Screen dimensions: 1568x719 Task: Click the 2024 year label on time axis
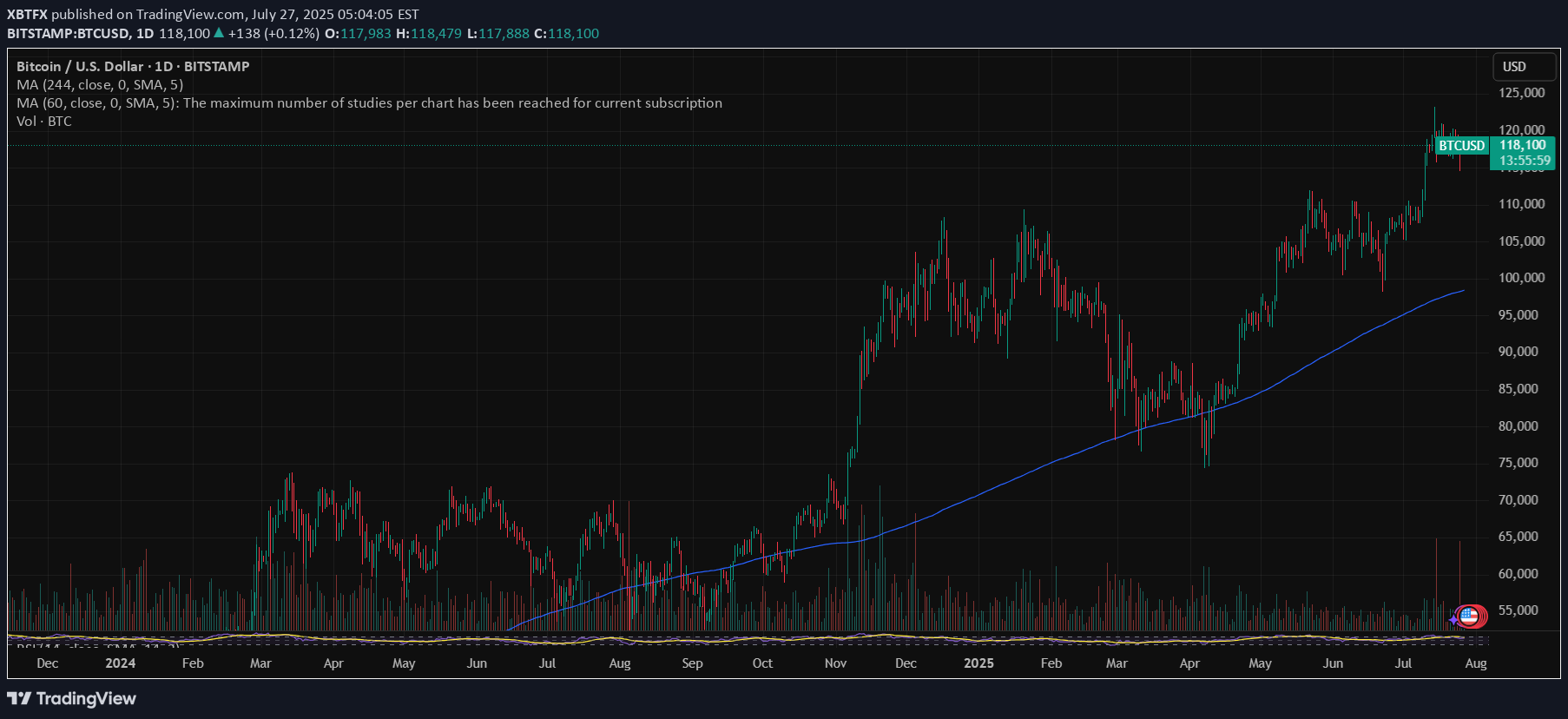[121, 663]
